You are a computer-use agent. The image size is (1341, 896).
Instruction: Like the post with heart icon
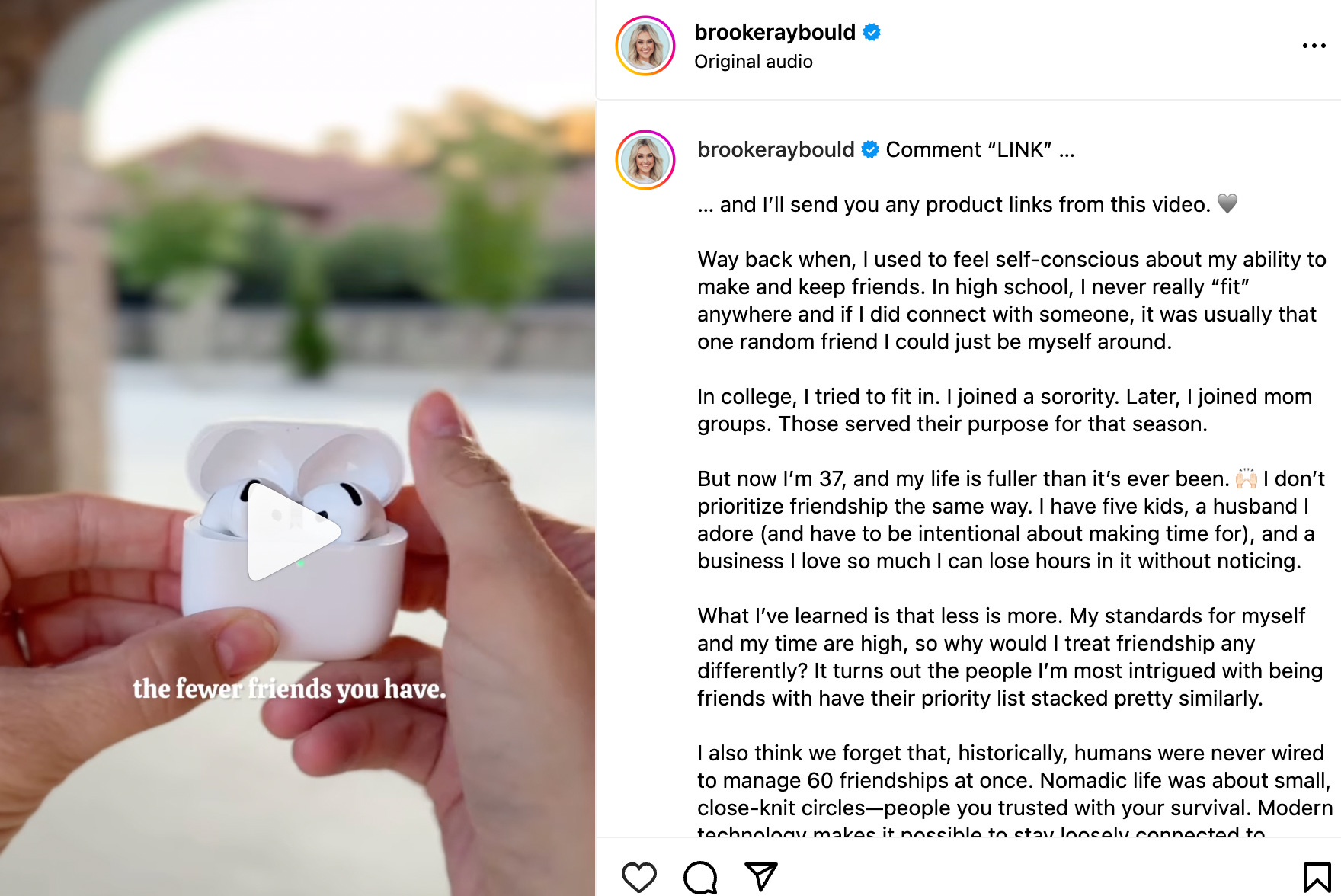(x=638, y=877)
